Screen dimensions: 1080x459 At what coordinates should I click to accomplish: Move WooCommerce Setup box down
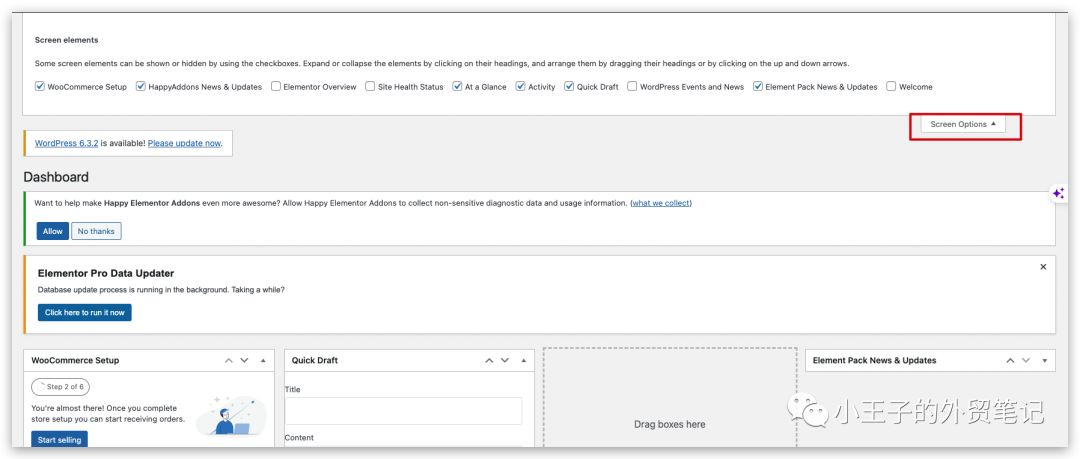(x=245, y=360)
